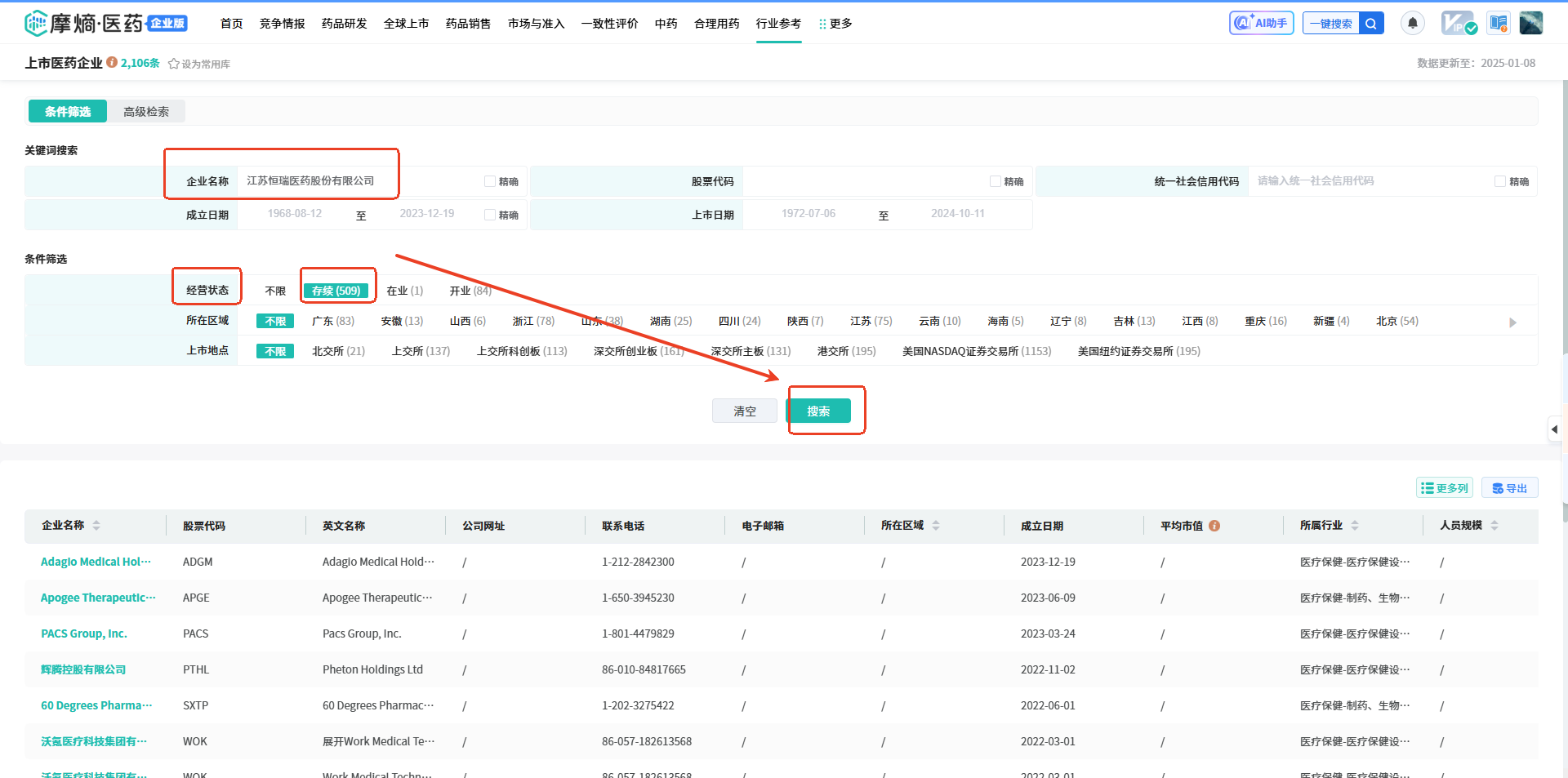The width and height of the screenshot is (1568, 778).
Task: Open the help manual book icon
Action: tap(1499, 23)
